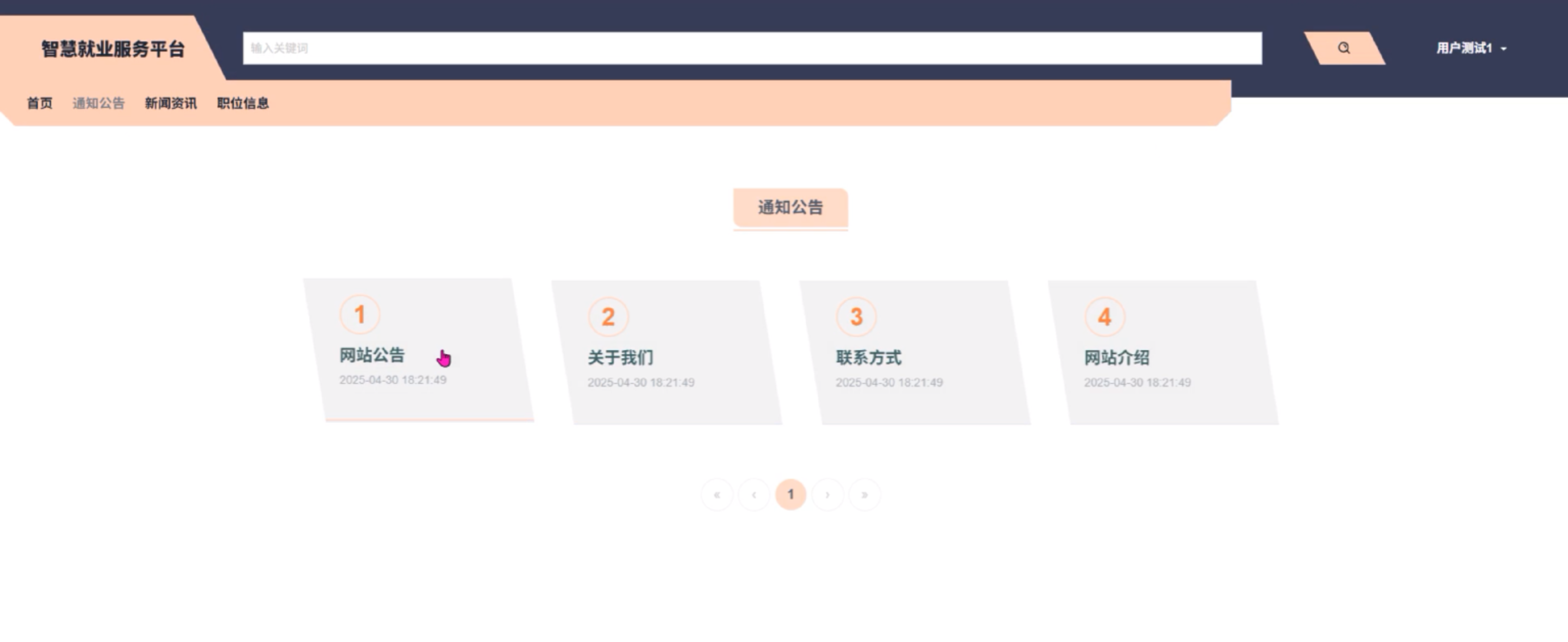Open the 联系方式 notice title
Screen dimensions: 1568x642
pos(869,357)
